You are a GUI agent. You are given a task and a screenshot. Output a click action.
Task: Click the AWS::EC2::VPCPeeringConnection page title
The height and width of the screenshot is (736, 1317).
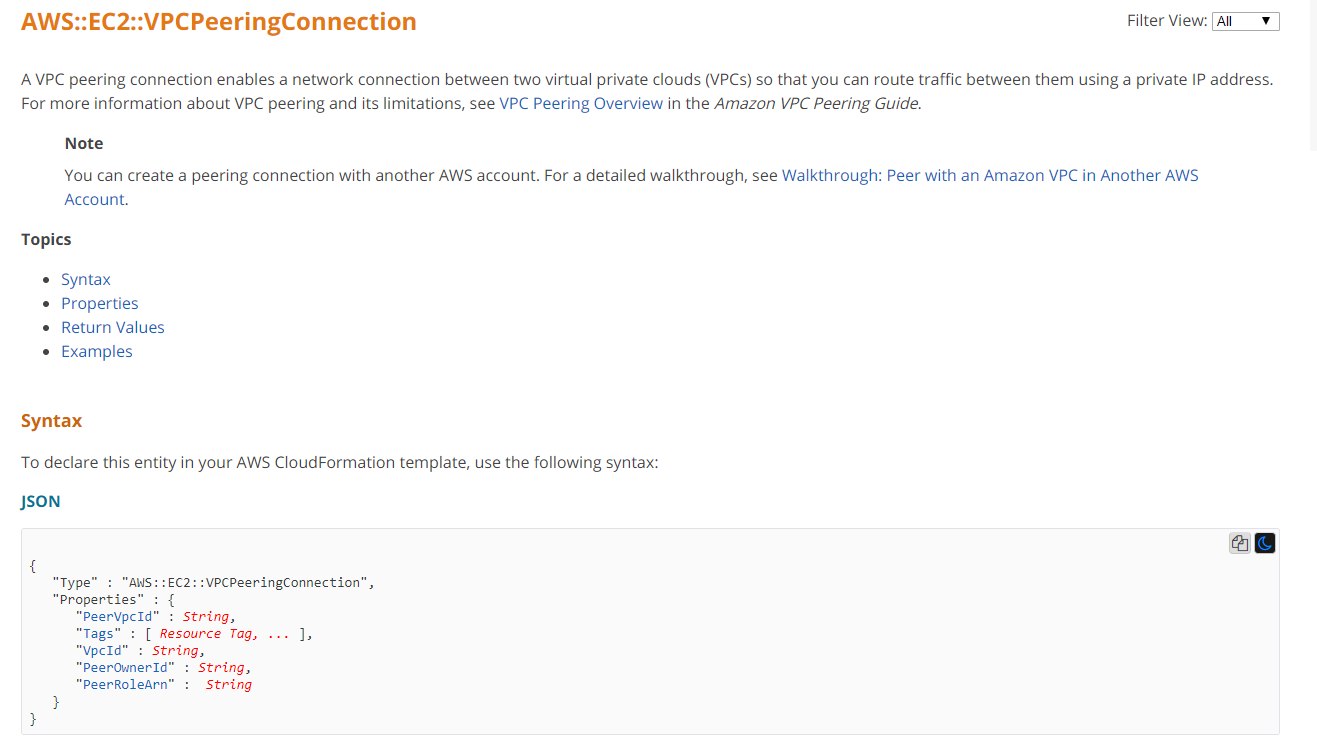pyautogui.click(x=219, y=21)
